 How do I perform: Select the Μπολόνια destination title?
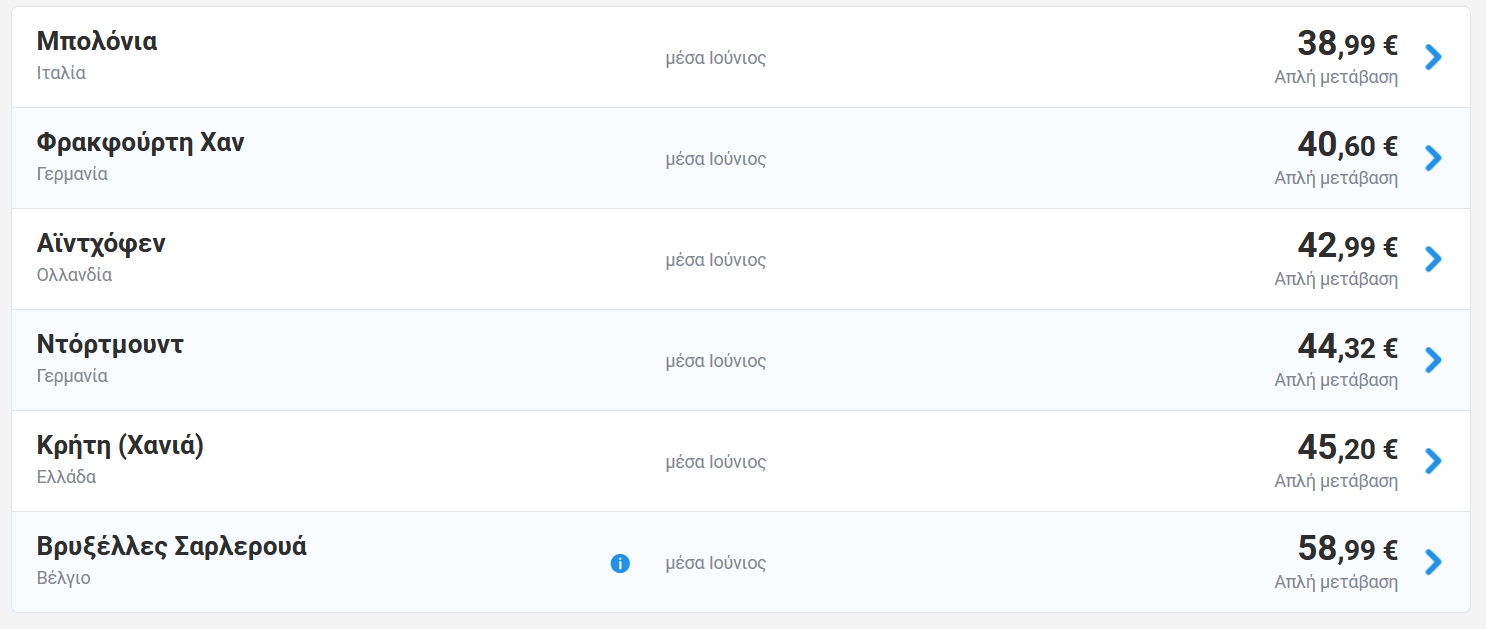(97, 42)
